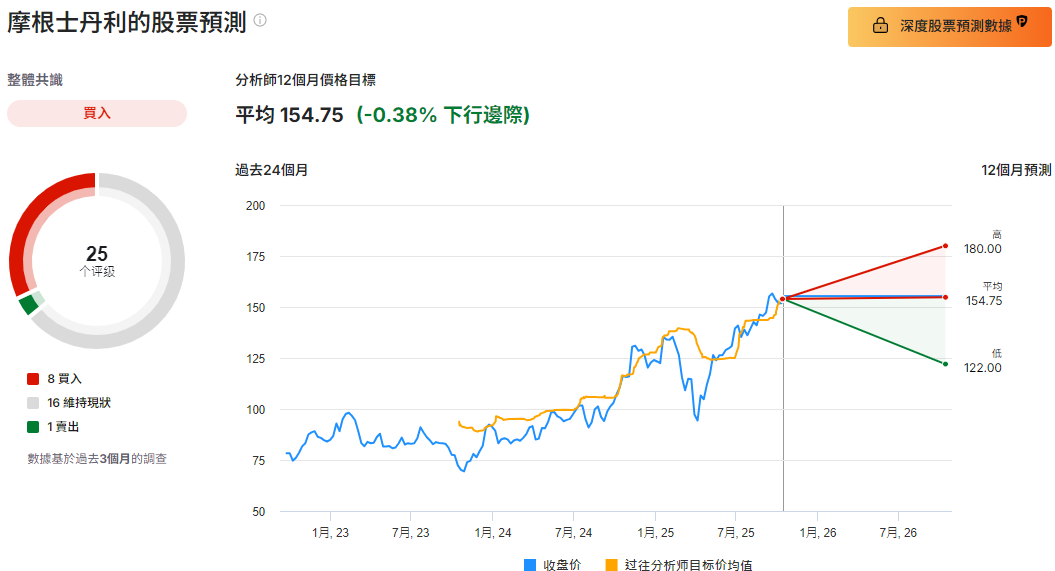The height and width of the screenshot is (571, 1055).
Task: Click the average forecast 154.75 endpoint dot
Action: click(945, 297)
